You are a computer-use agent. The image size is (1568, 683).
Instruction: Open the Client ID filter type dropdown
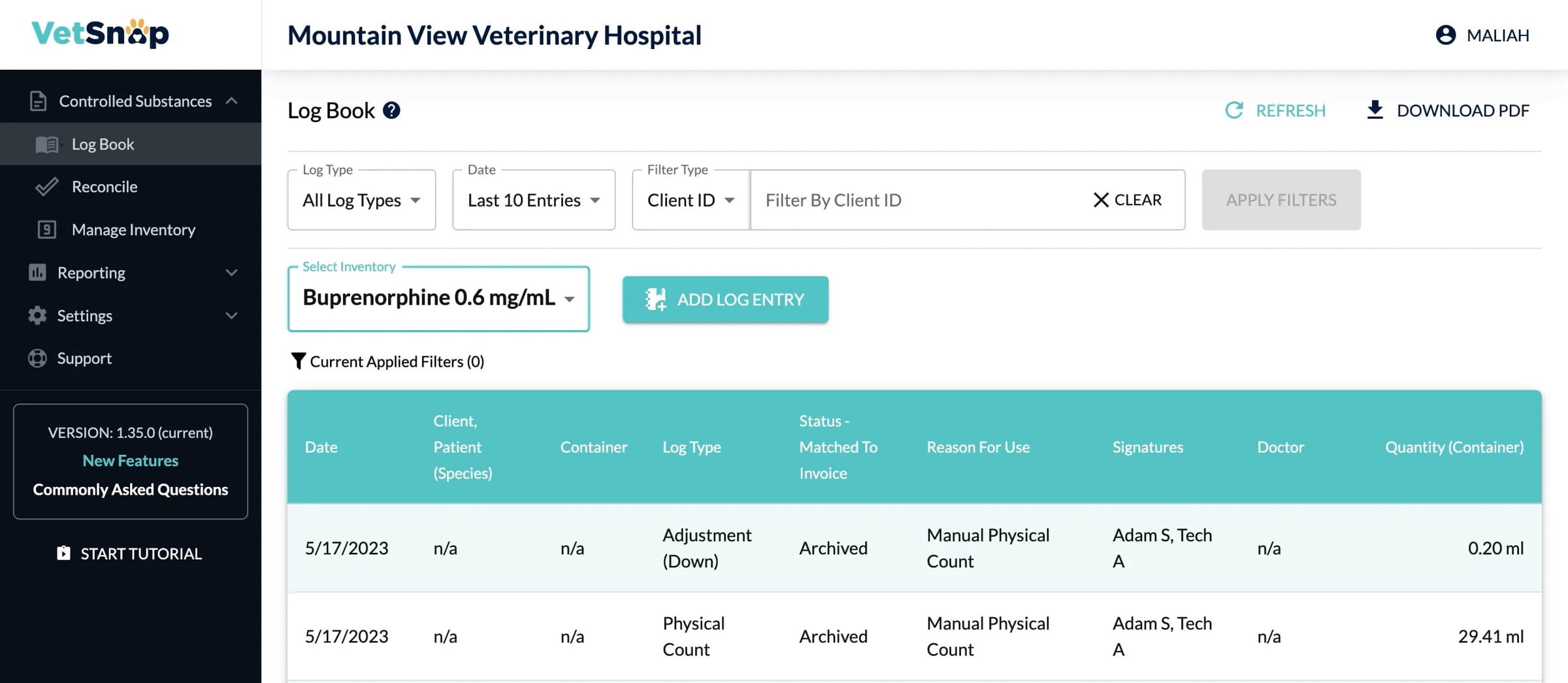click(691, 200)
